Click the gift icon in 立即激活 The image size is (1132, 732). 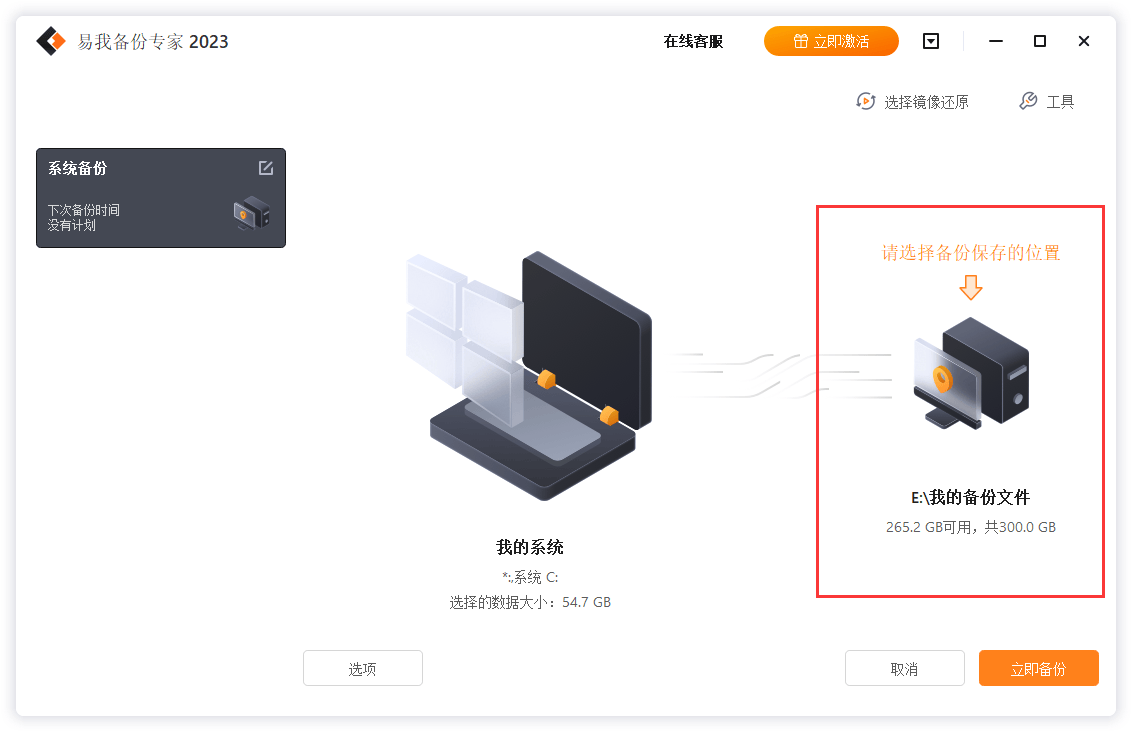801,41
